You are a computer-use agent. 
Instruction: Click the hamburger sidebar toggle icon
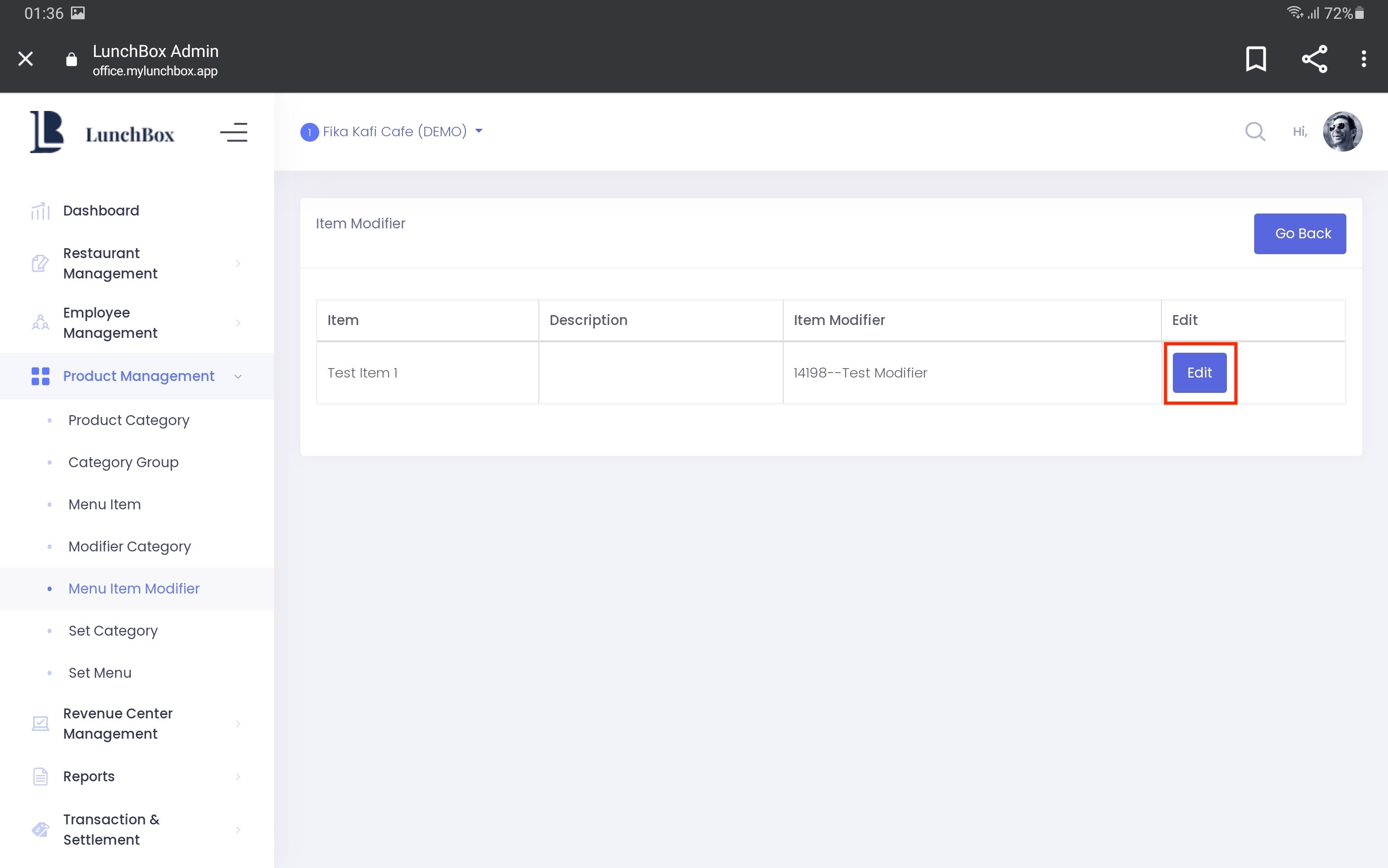pos(233,133)
